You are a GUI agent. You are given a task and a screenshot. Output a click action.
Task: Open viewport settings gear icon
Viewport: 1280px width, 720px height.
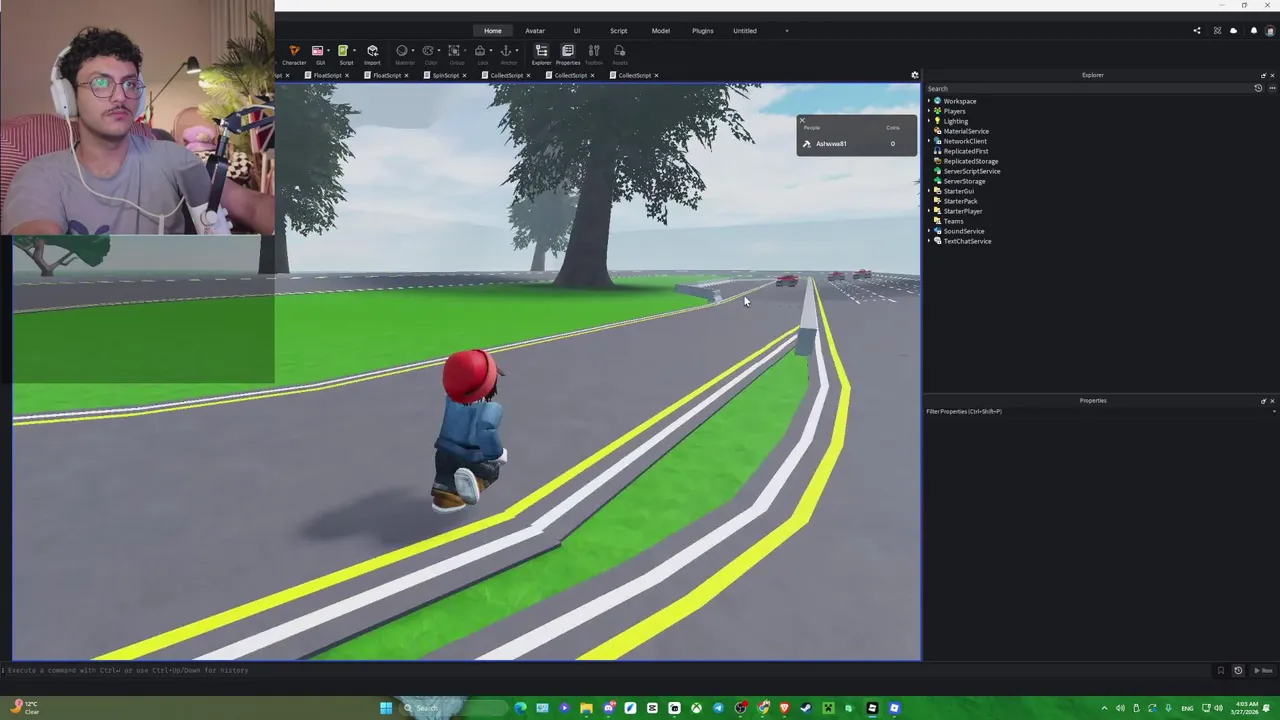click(914, 75)
